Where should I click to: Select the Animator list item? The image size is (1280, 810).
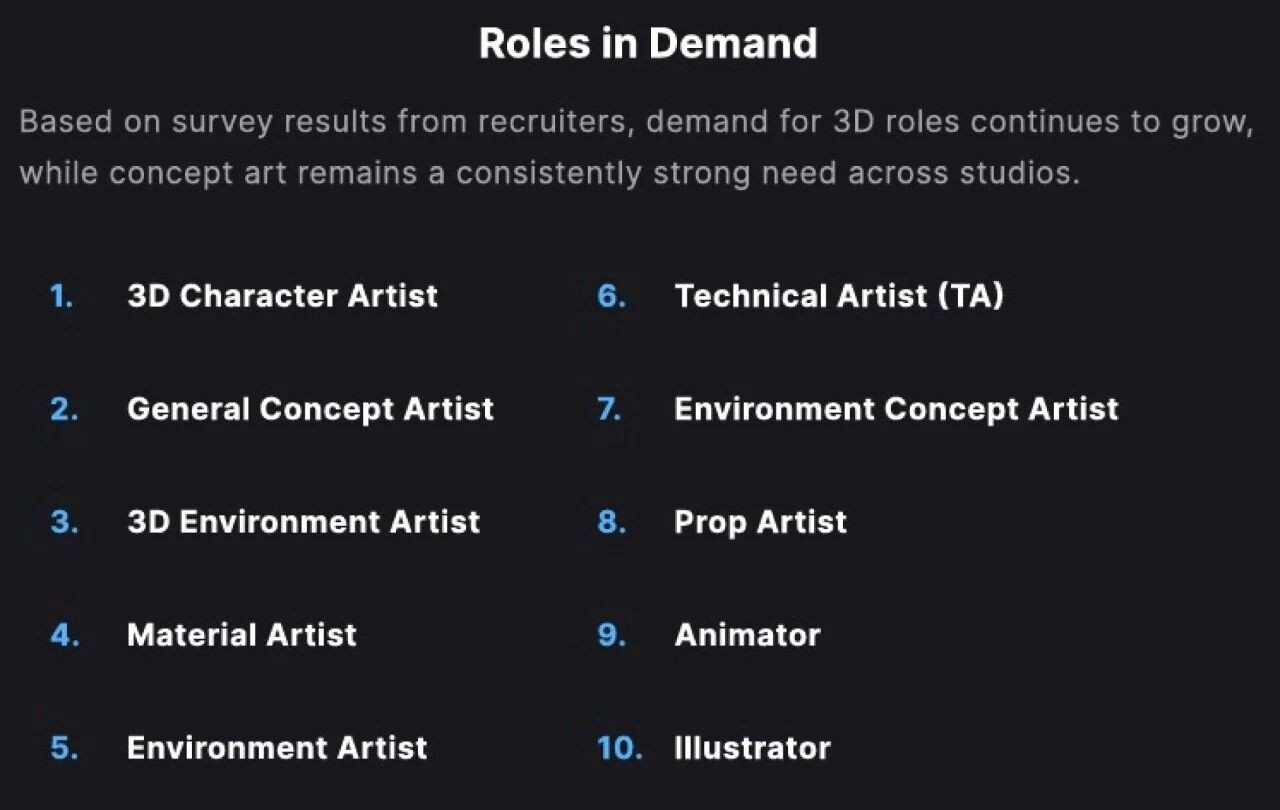pos(748,635)
